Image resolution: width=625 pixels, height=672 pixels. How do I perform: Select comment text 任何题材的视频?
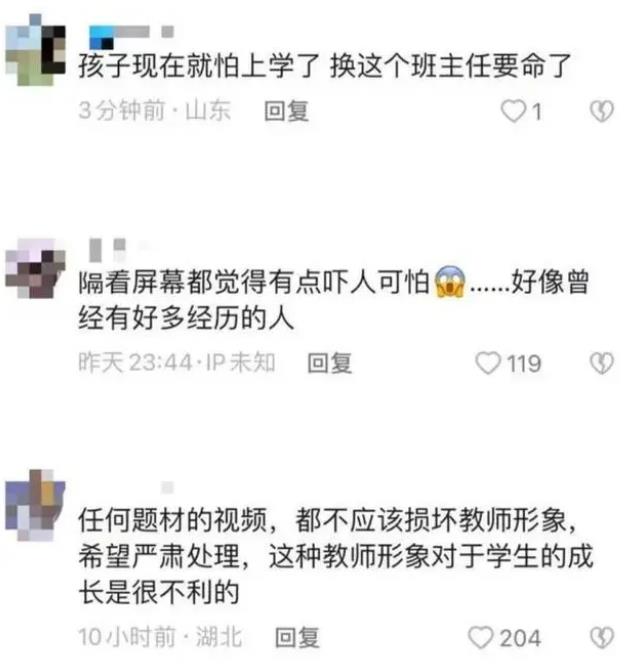pos(173,520)
